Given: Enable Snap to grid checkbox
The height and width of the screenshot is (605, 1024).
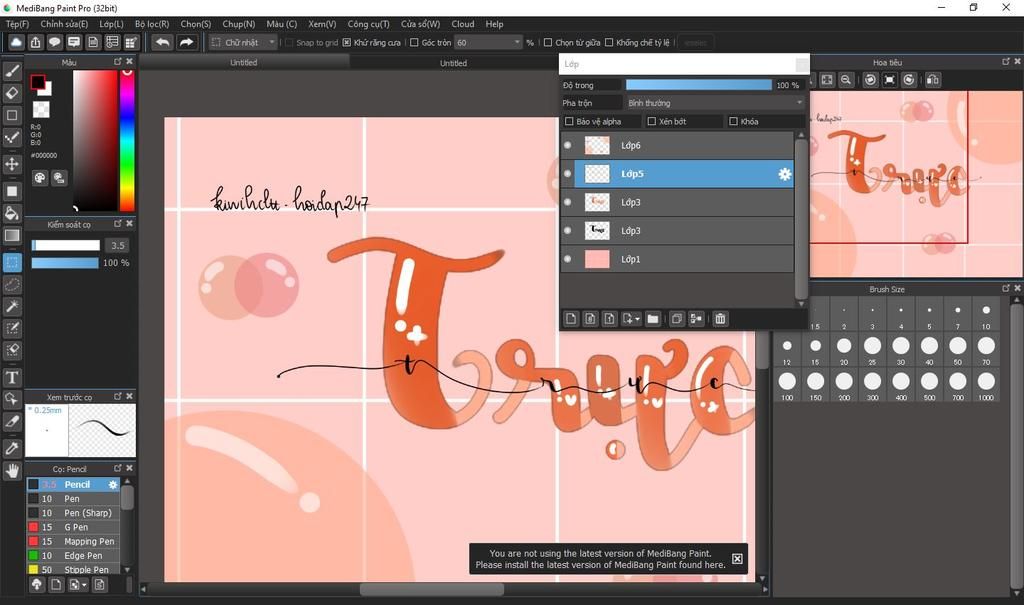Looking at the screenshot, I should [x=289, y=42].
